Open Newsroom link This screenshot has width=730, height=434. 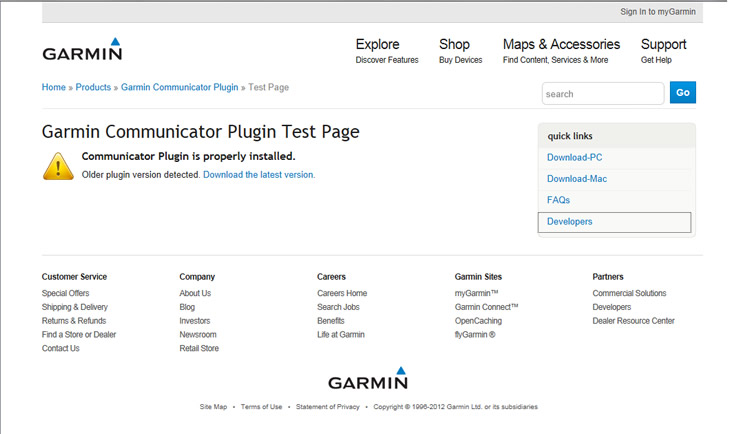(x=198, y=334)
